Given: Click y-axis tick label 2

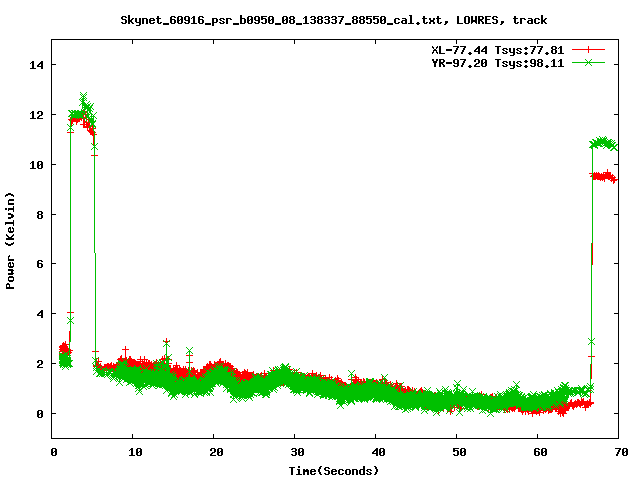Looking at the screenshot, I should 40,364.
